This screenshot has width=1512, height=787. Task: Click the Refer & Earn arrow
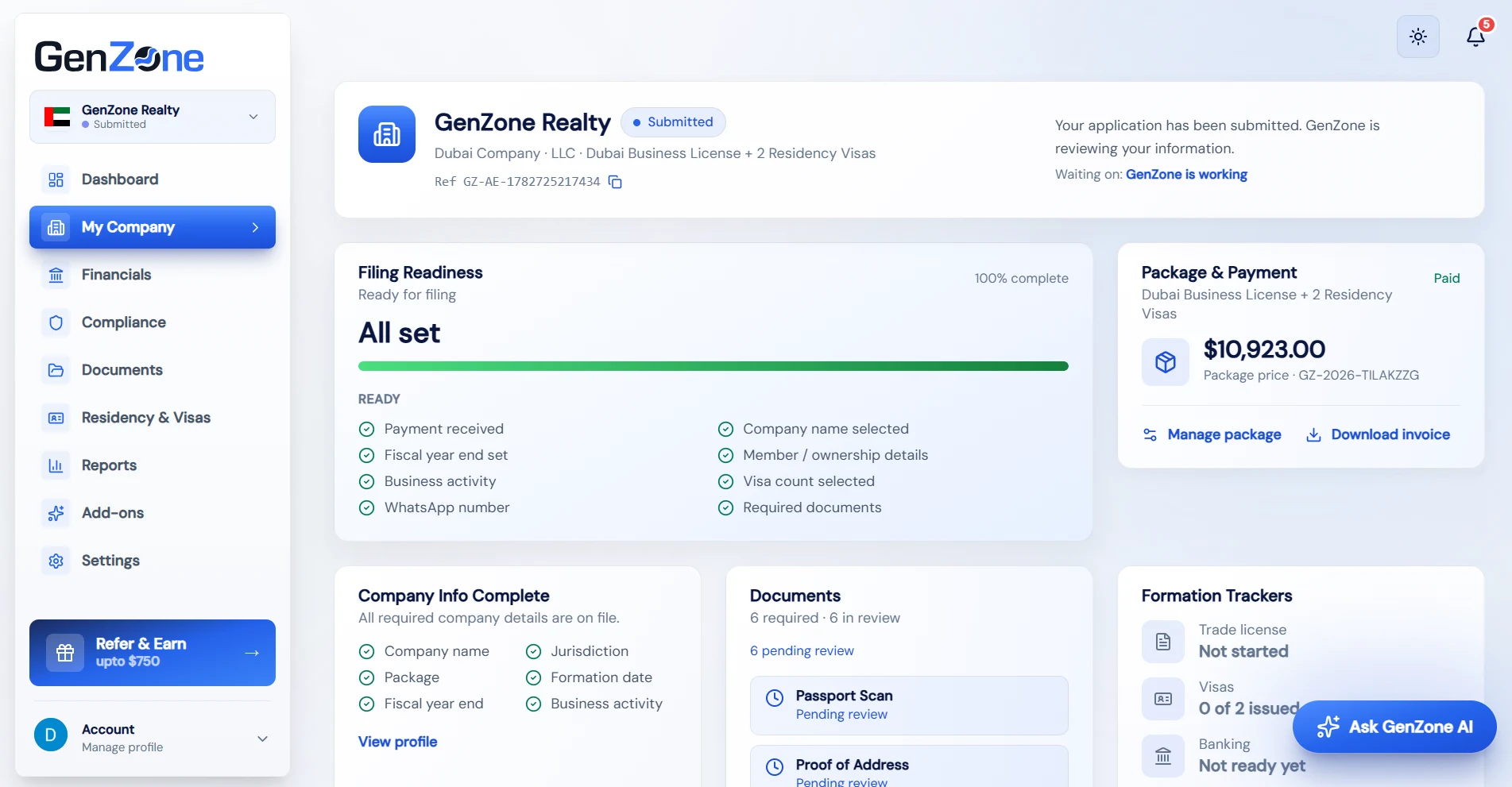click(x=252, y=653)
